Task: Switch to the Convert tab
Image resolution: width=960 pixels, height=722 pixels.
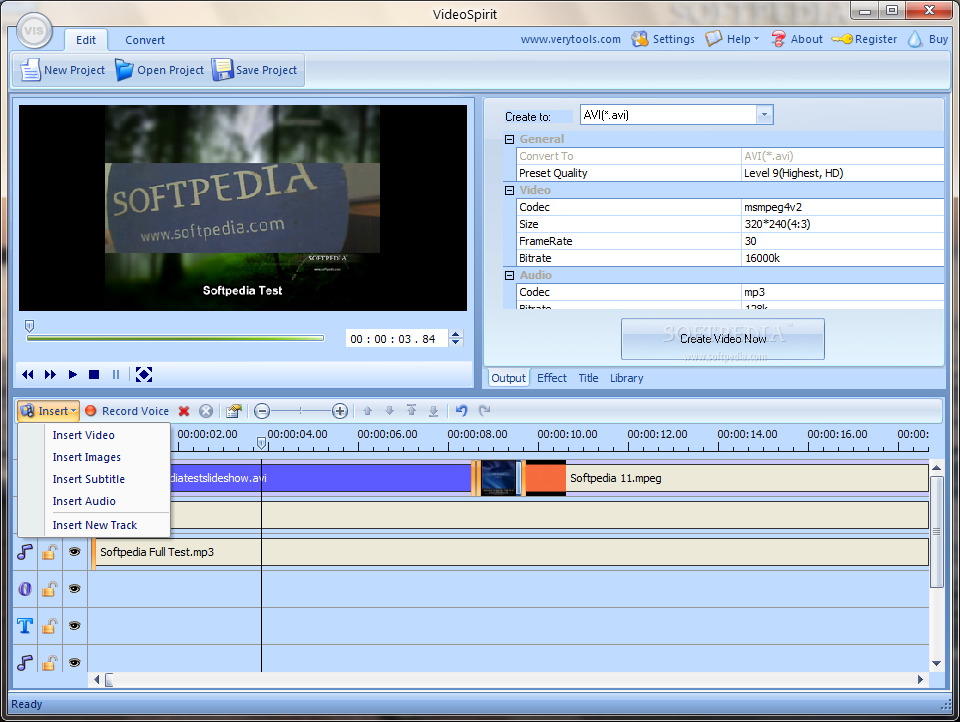Action: 145,40
